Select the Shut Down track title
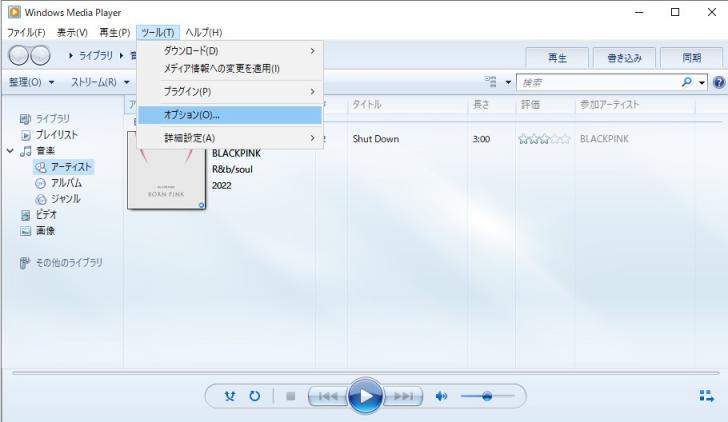 (376, 139)
